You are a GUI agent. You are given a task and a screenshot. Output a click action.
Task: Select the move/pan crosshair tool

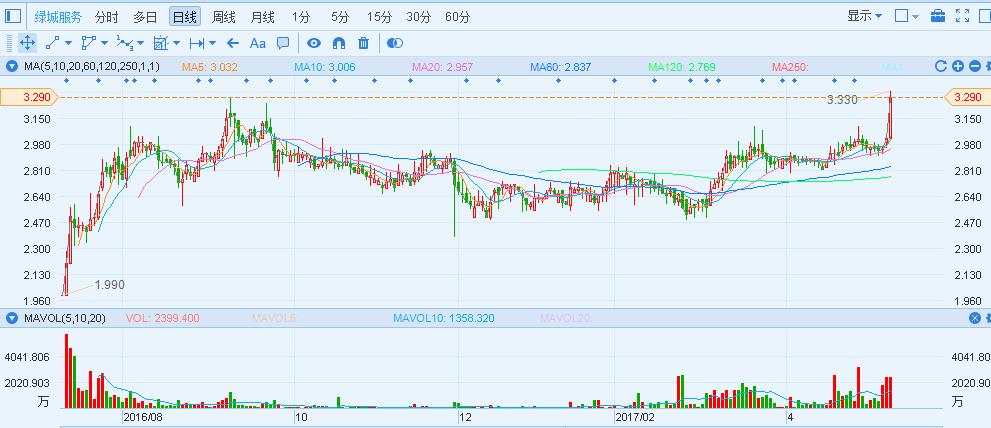[27, 43]
